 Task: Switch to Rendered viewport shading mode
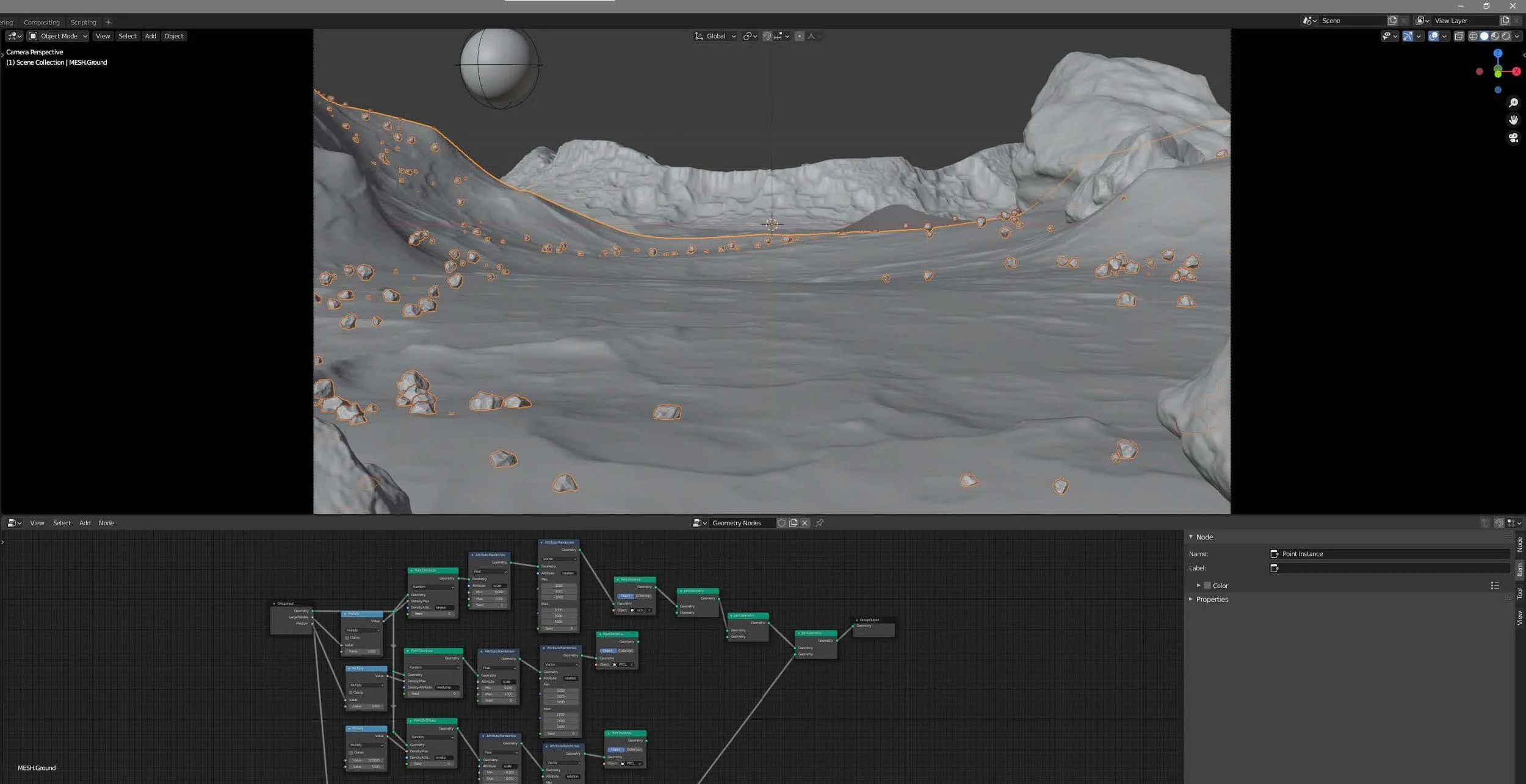pos(1505,36)
